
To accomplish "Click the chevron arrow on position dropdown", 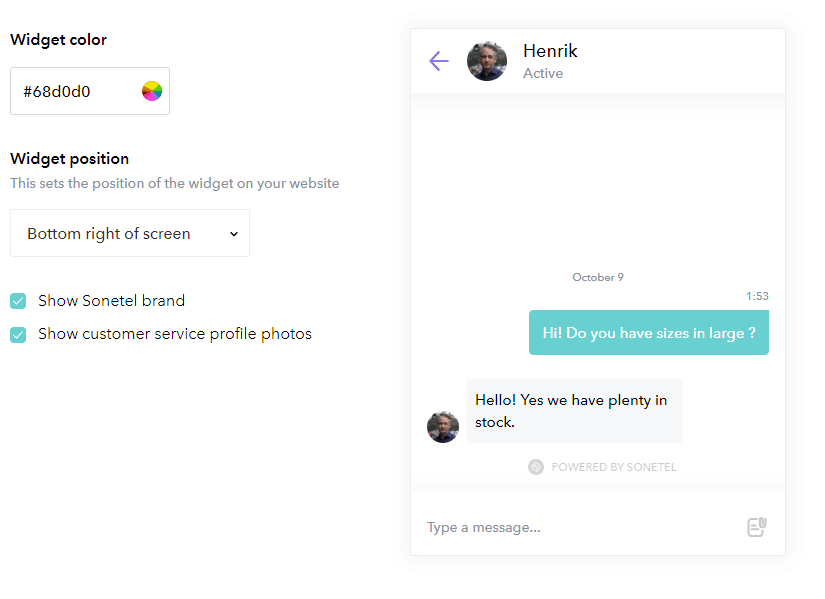I will click(x=234, y=234).
